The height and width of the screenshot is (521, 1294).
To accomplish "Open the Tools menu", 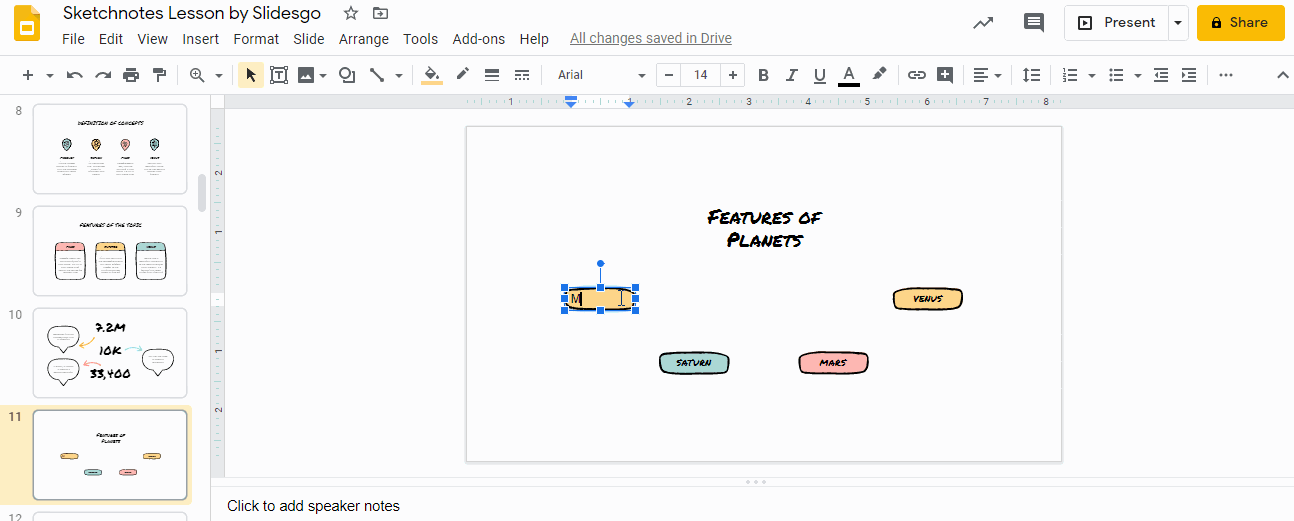I will tap(421, 39).
